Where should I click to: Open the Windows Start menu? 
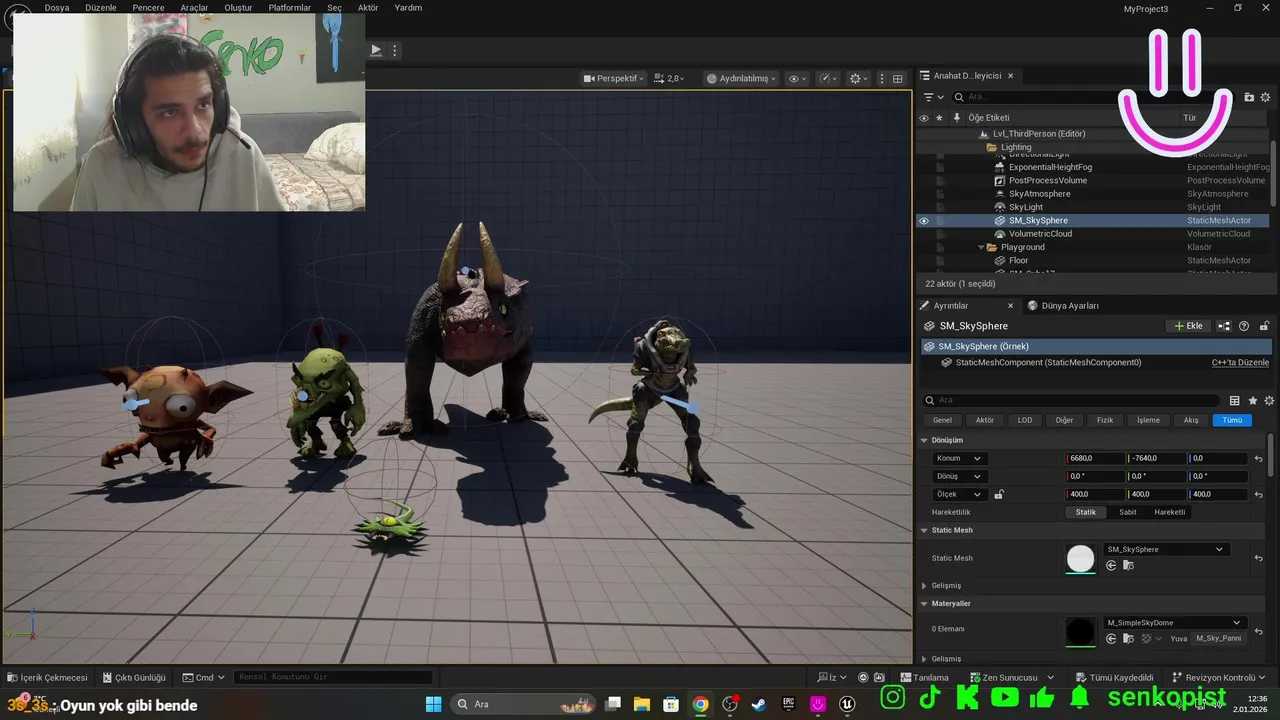tap(434, 704)
